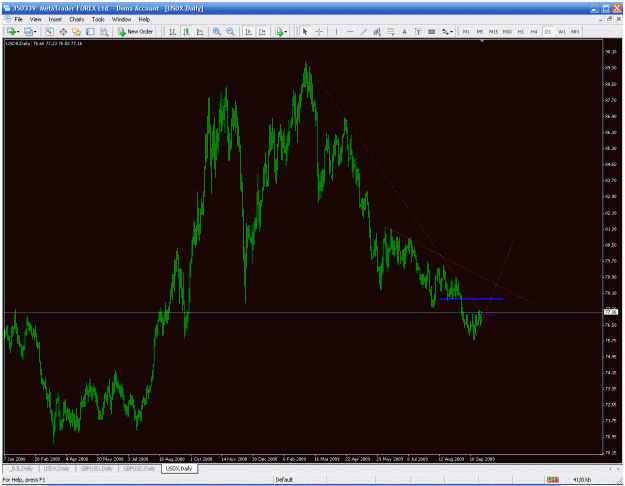Open the new chart icon

11,31
